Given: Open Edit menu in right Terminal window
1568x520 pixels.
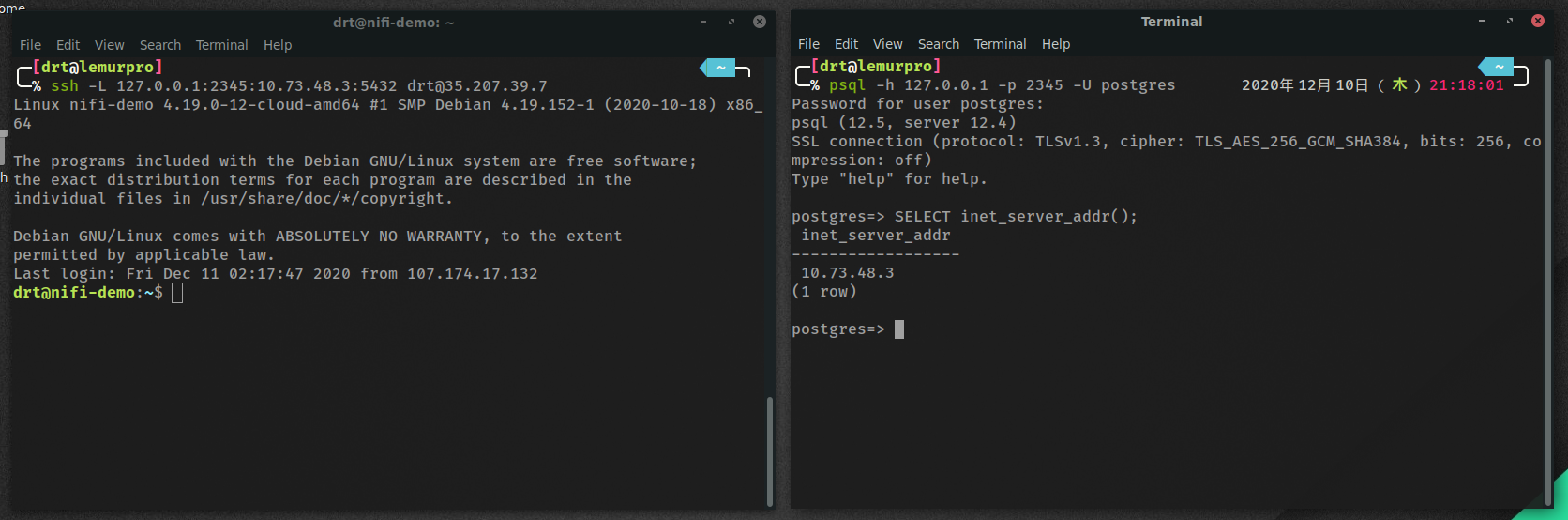Looking at the screenshot, I should click(846, 44).
